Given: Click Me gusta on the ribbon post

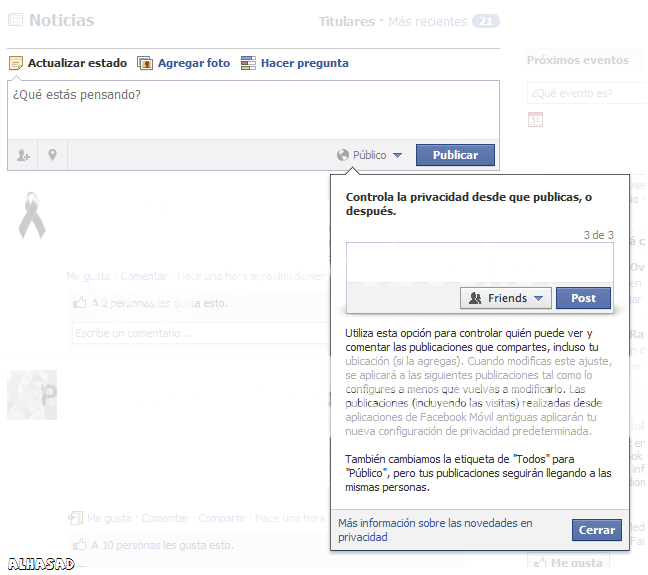Looking at the screenshot, I should click(x=88, y=276).
